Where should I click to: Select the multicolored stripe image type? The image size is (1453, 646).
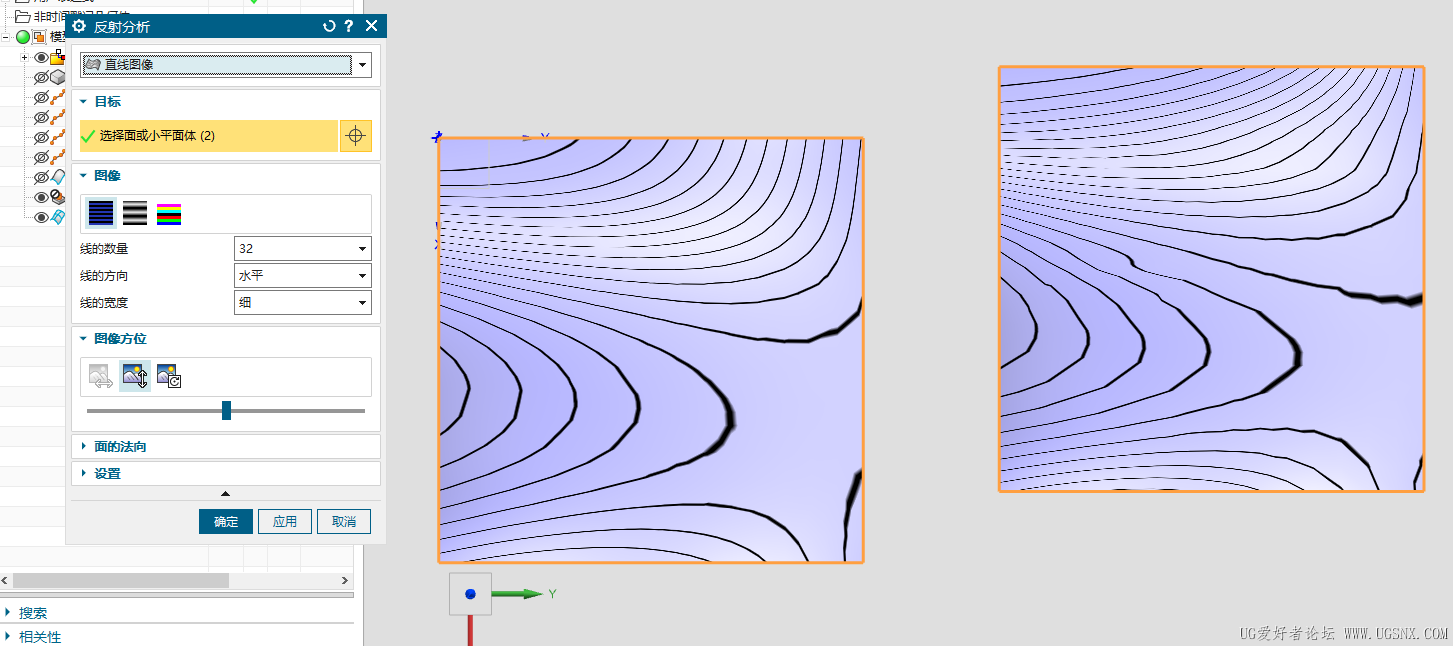[169, 213]
